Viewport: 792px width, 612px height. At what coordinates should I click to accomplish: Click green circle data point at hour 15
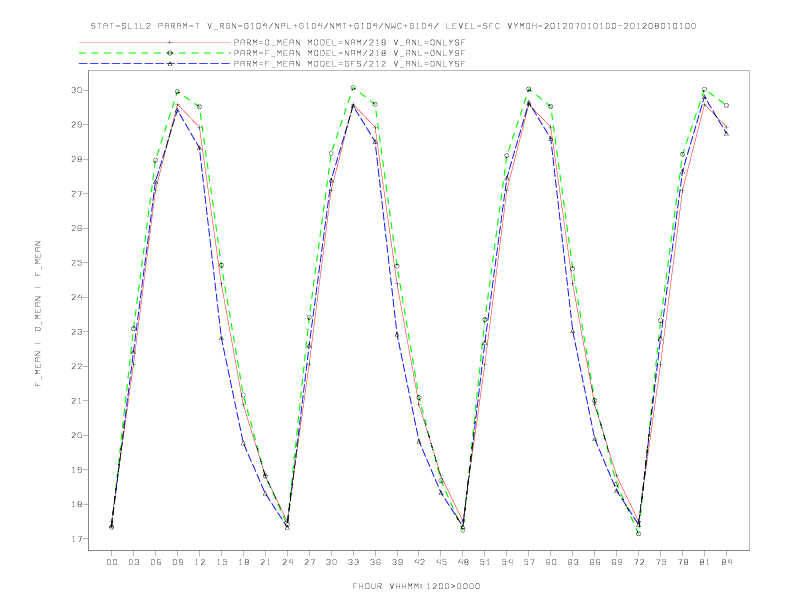pyautogui.click(x=221, y=265)
